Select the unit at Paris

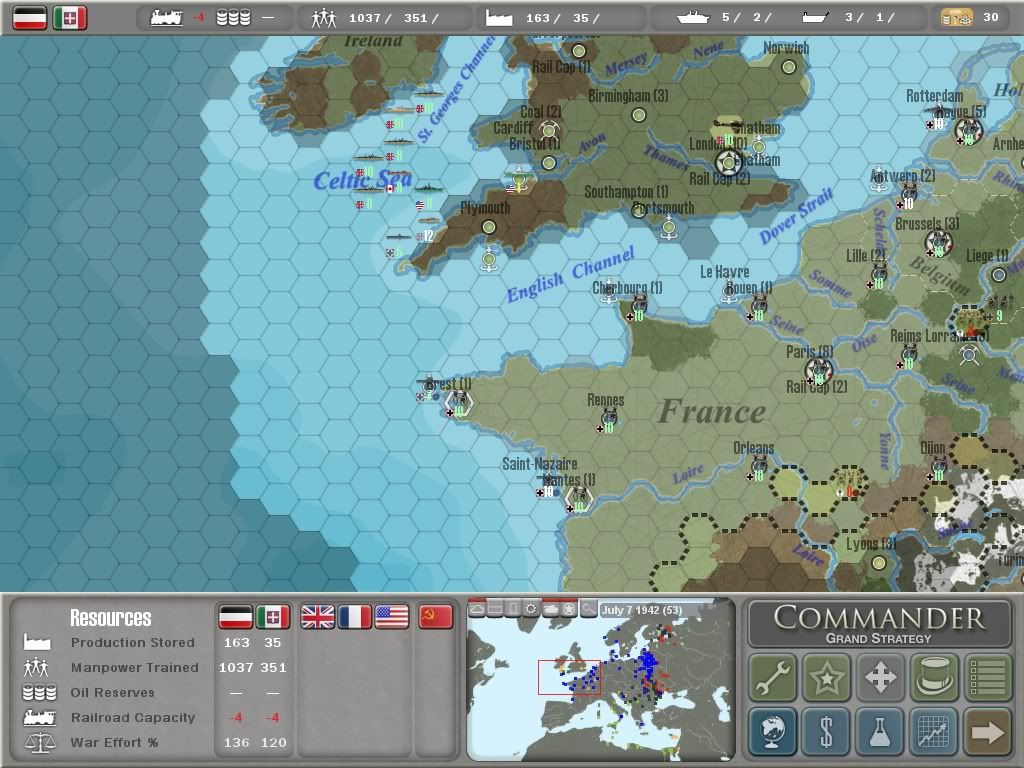(x=818, y=372)
